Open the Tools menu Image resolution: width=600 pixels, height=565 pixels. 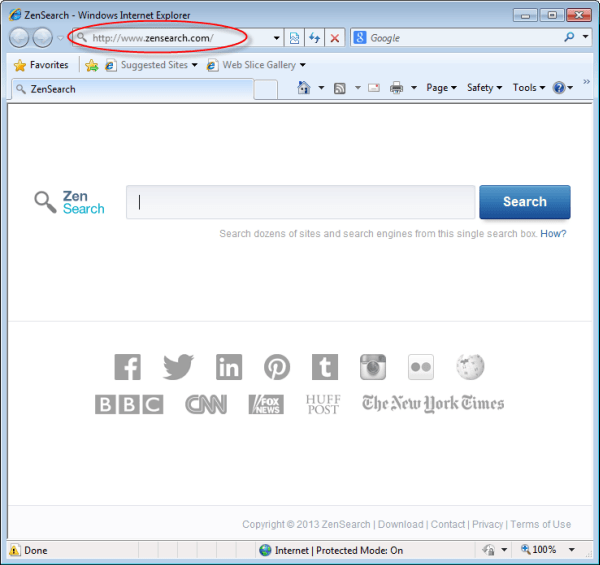pyautogui.click(x=529, y=88)
